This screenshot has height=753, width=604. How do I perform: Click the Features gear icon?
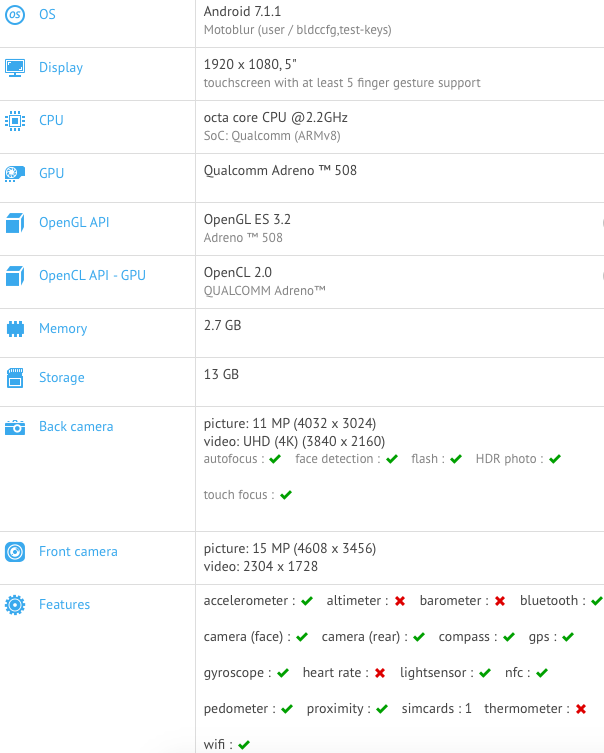[15, 605]
